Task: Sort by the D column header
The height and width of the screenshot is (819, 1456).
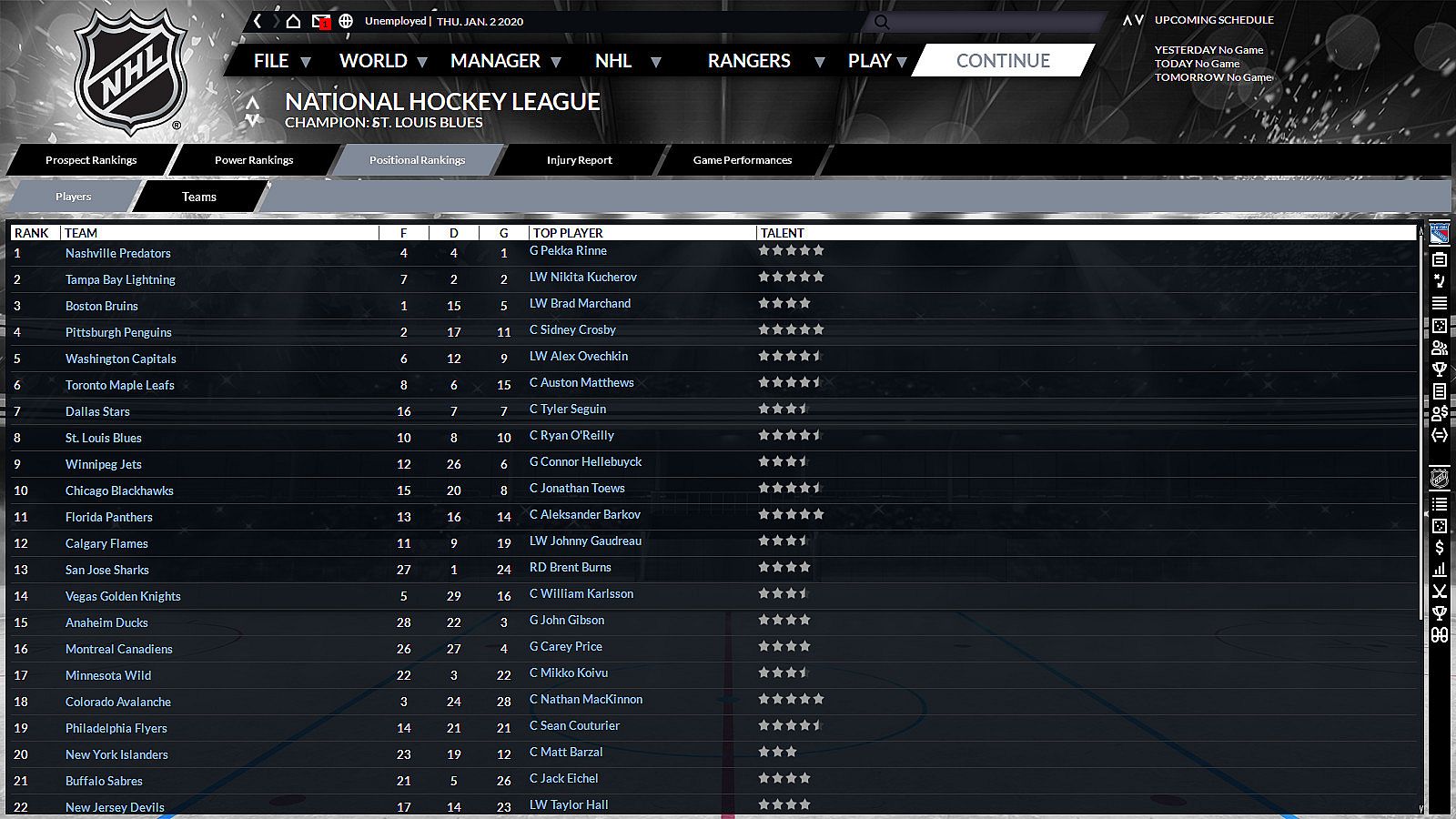Action: pyautogui.click(x=454, y=233)
